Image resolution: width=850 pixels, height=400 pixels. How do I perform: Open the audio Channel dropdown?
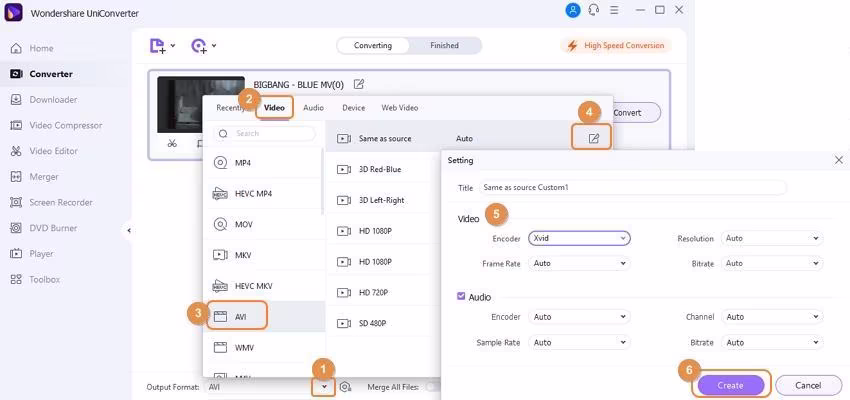point(772,317)
